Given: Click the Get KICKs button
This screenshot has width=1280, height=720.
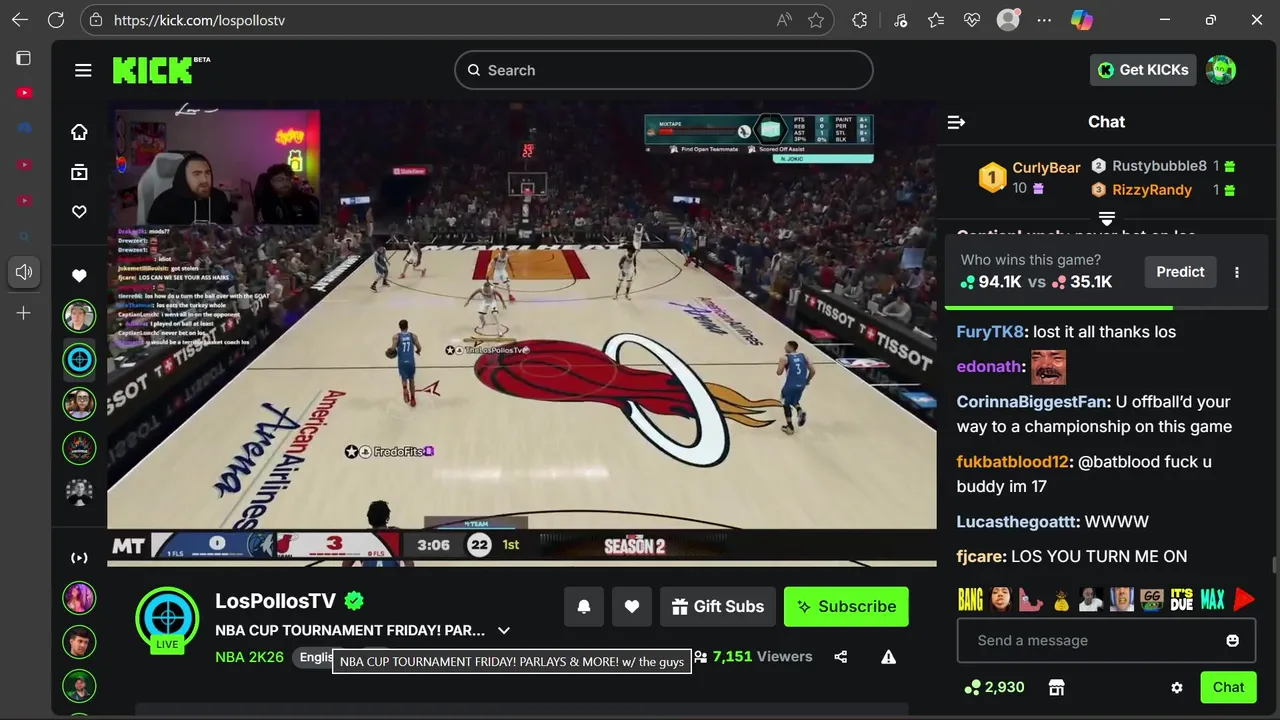Looking at the screenshot, I should (x=1143, y=70).
